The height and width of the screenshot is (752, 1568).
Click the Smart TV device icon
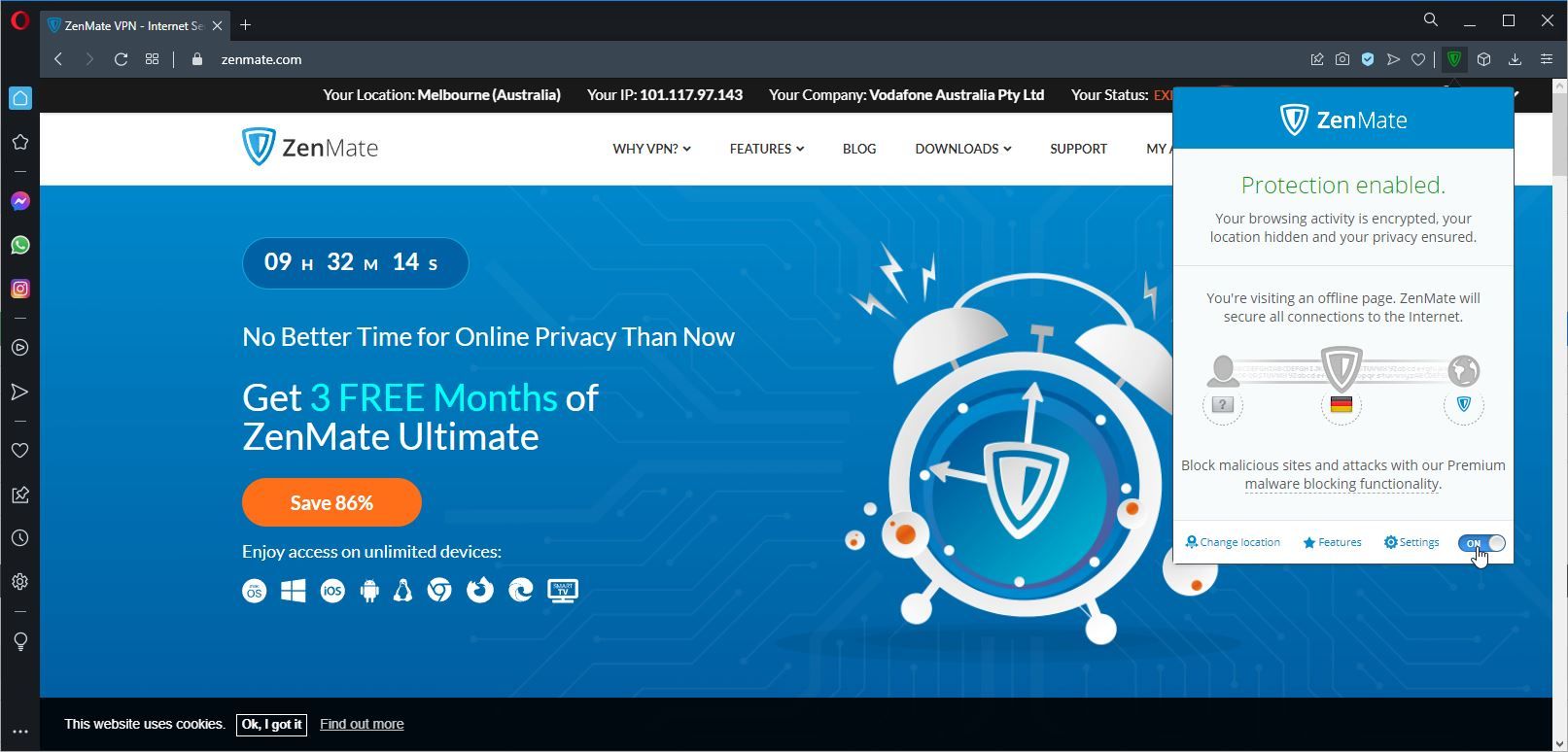pos(563,591)
